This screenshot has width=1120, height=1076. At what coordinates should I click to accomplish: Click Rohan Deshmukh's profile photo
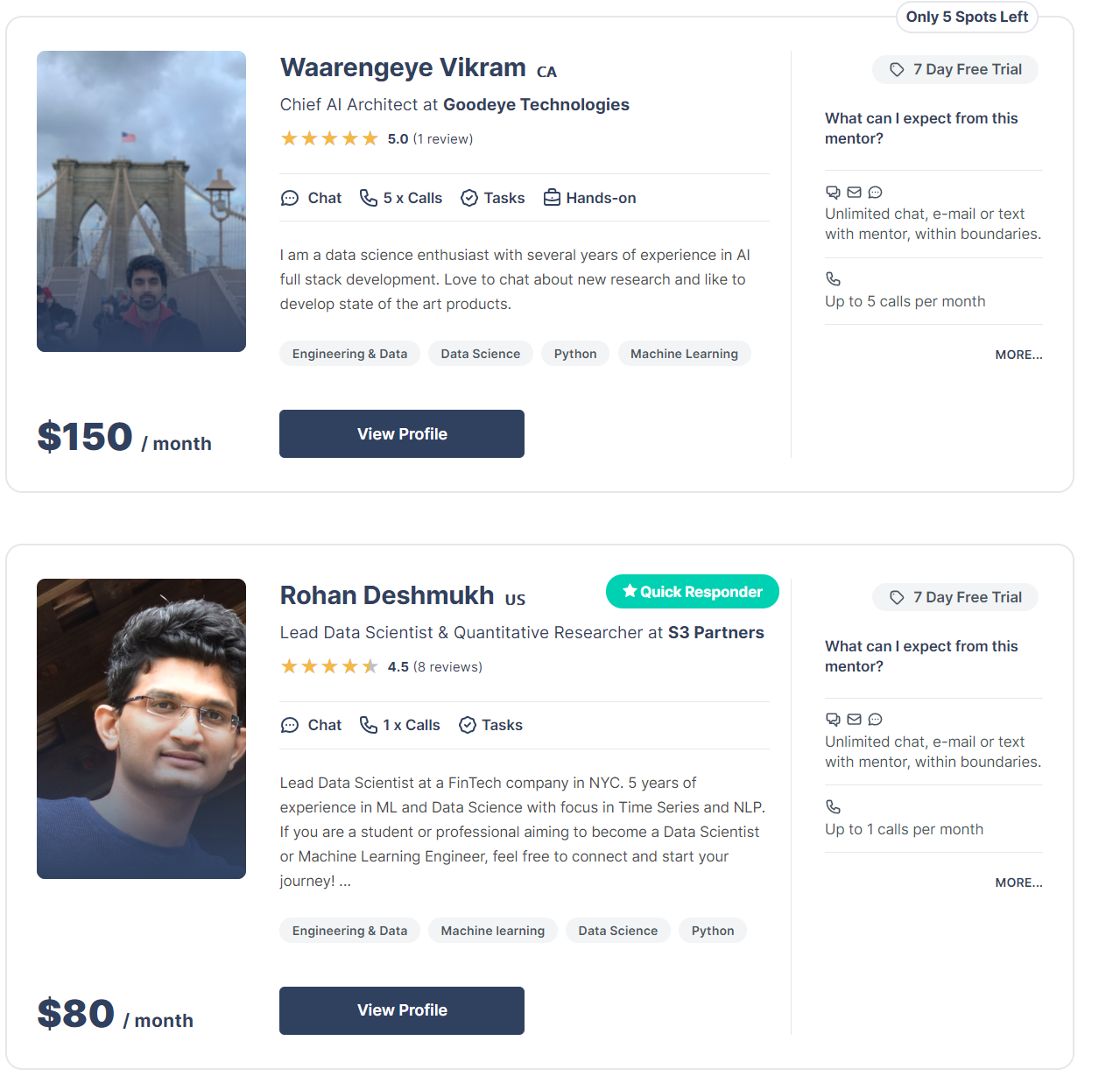coord(141,728)
